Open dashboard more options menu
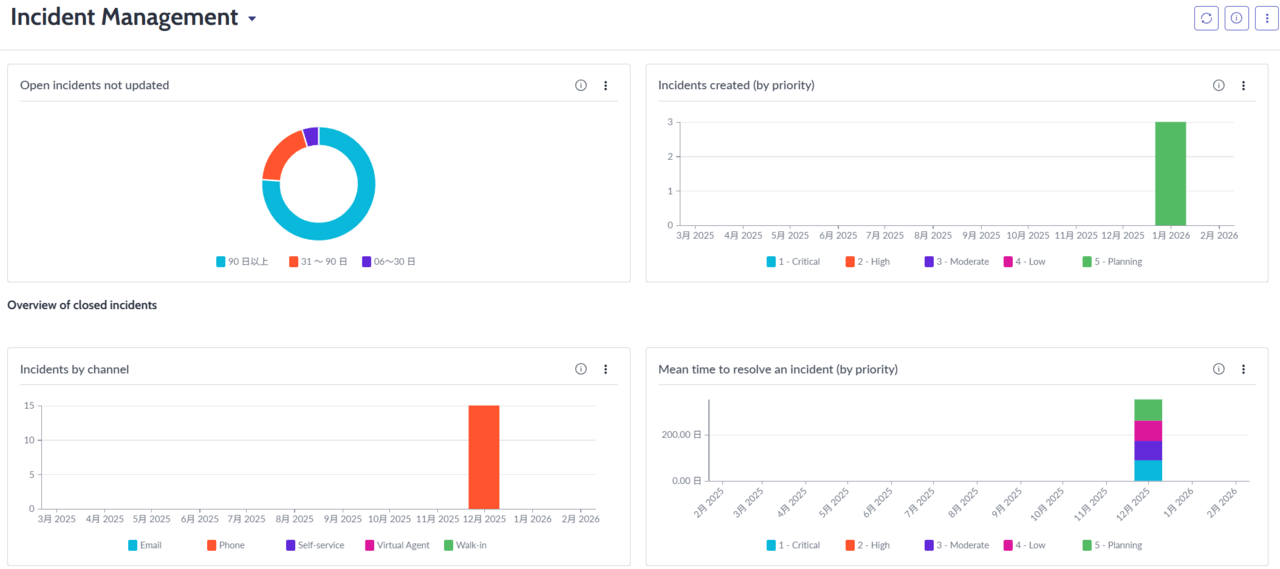 (x=1267, y=18)
